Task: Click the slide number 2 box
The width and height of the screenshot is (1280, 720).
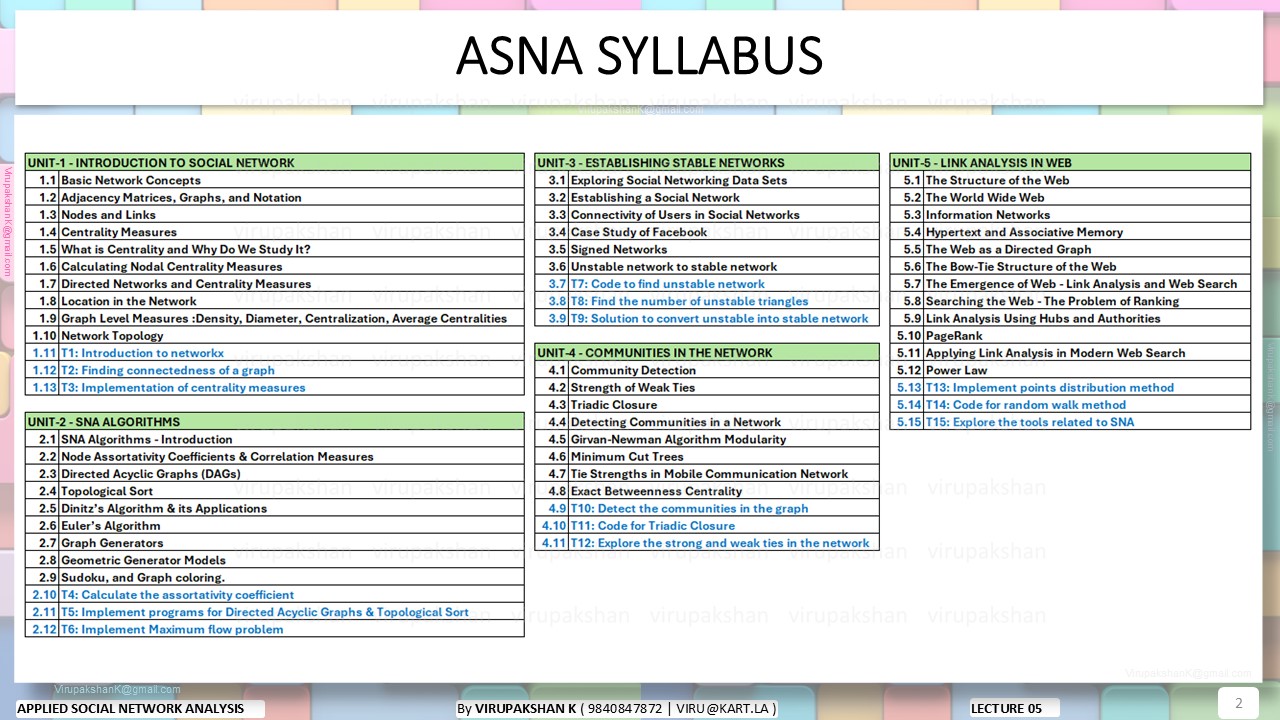Action: click(x=1239, y=703)
